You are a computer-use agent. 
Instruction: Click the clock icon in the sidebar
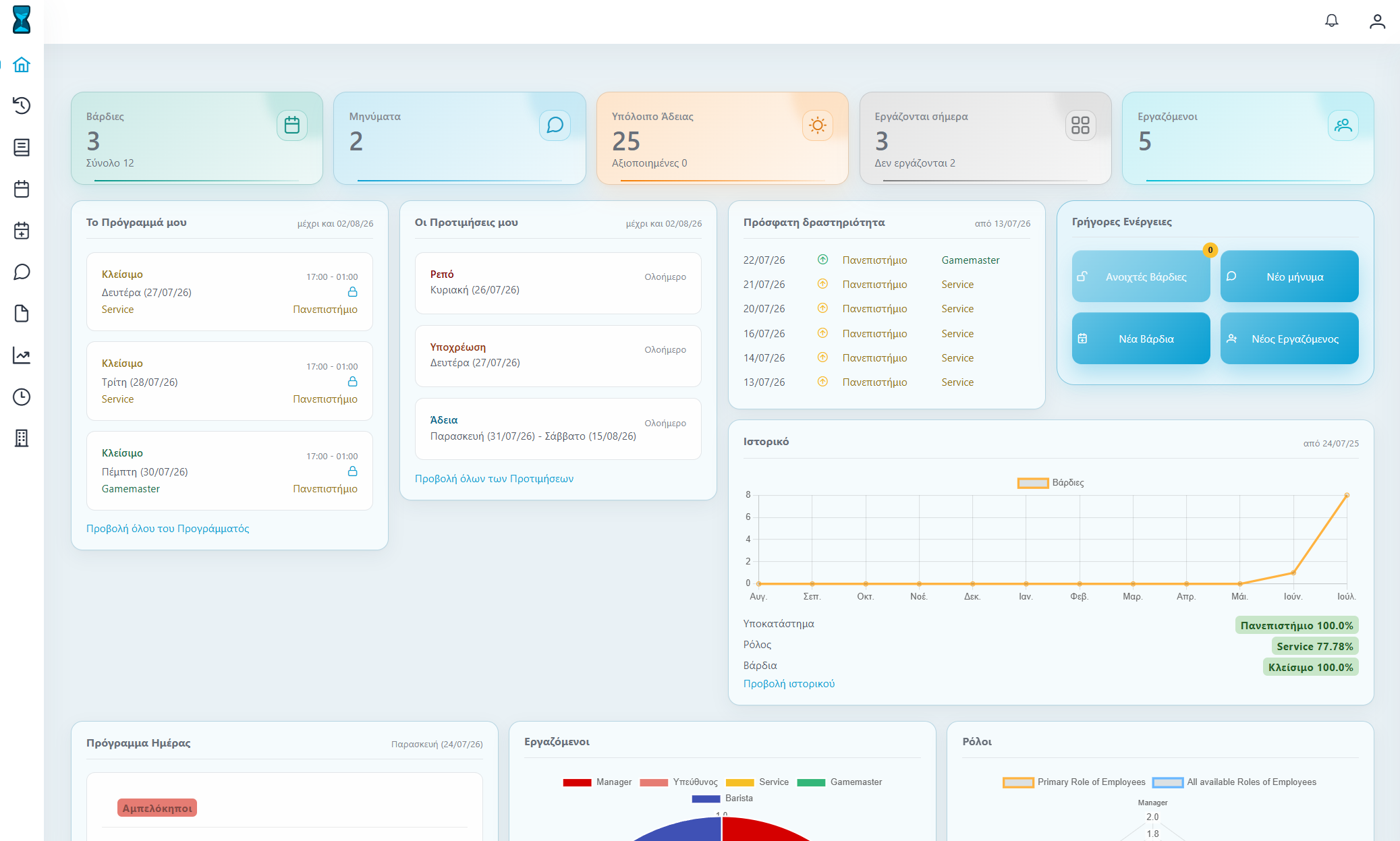tap(22, 397)
